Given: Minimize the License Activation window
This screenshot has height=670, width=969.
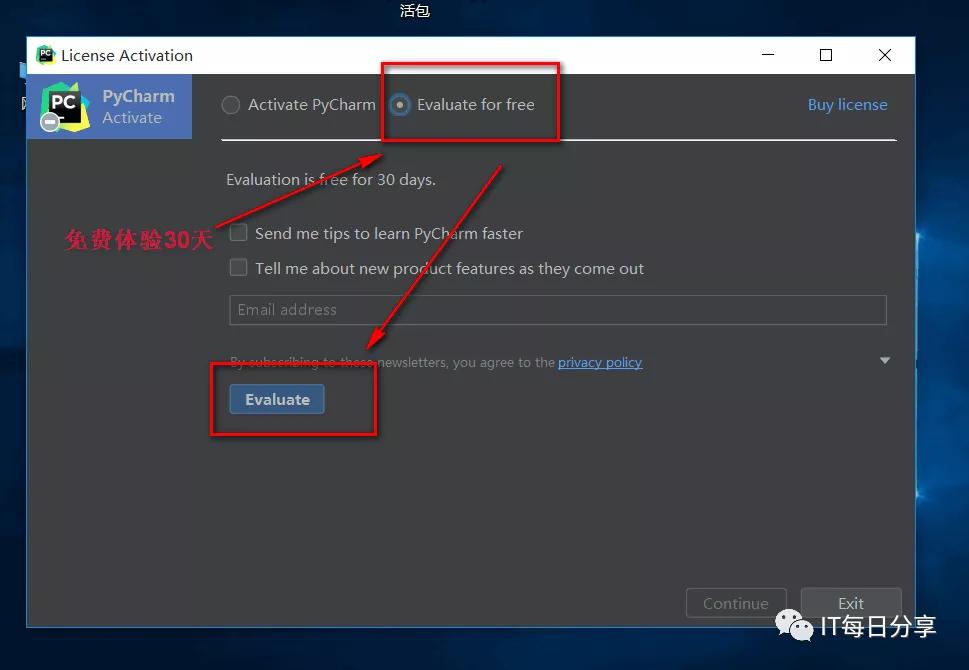Looking at the screenshot, I should pos(768,55).
